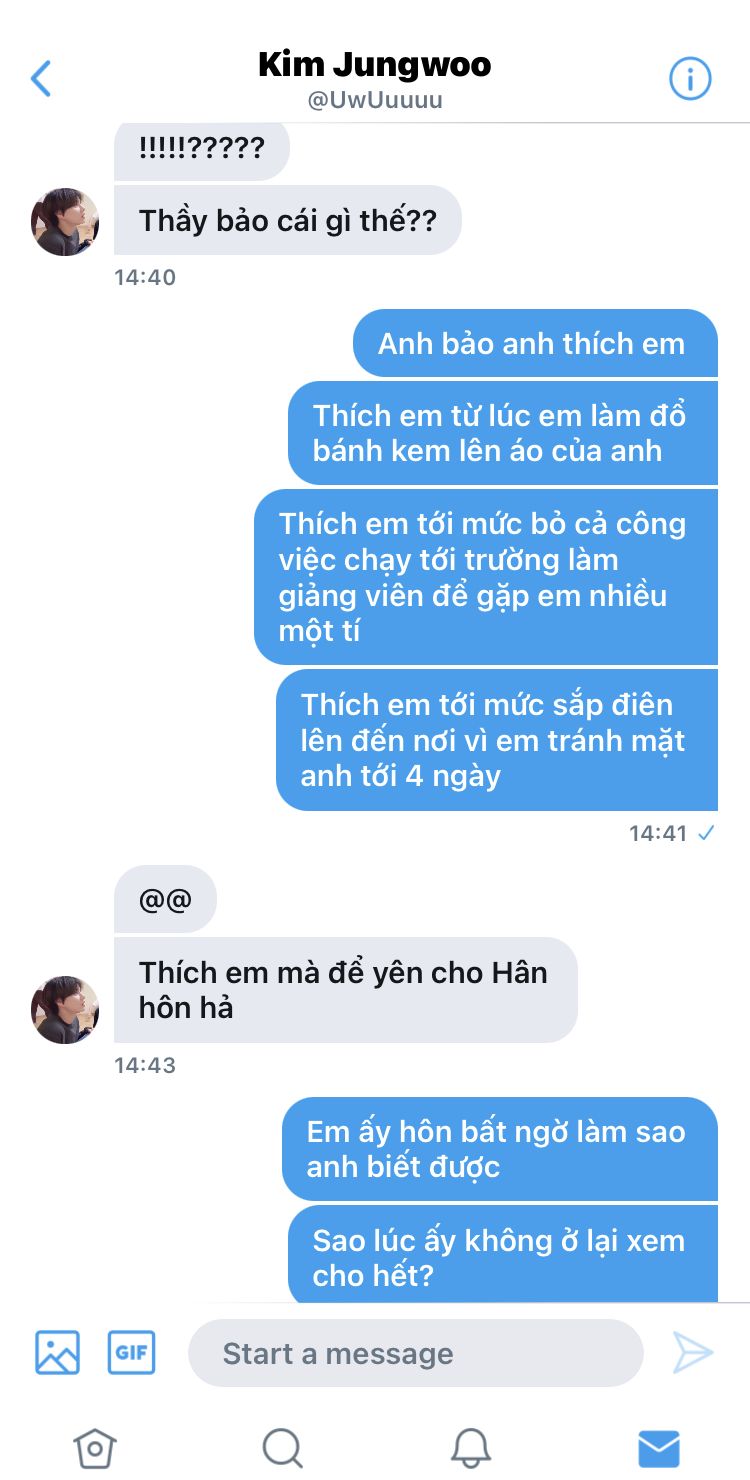Focus the Start a message field

click(x=415, y=1353)
